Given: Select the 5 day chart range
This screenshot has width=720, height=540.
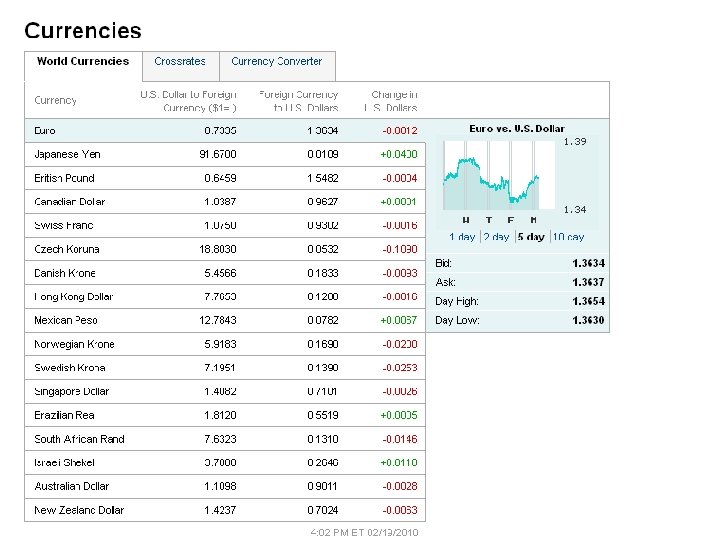Looking at the screenshot, I should (x=531, y=237).
